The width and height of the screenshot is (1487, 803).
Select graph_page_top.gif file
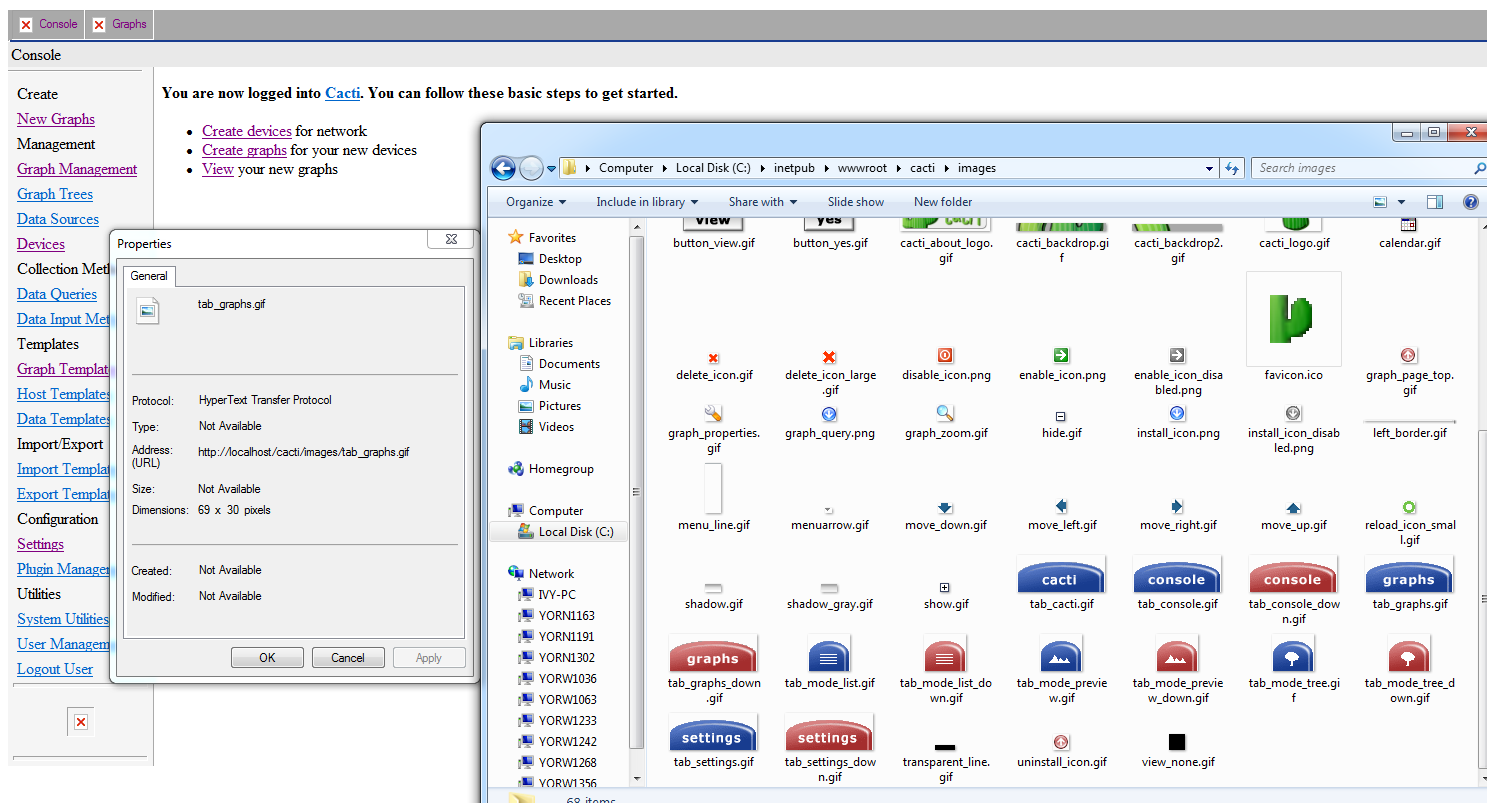point(1409,355)
